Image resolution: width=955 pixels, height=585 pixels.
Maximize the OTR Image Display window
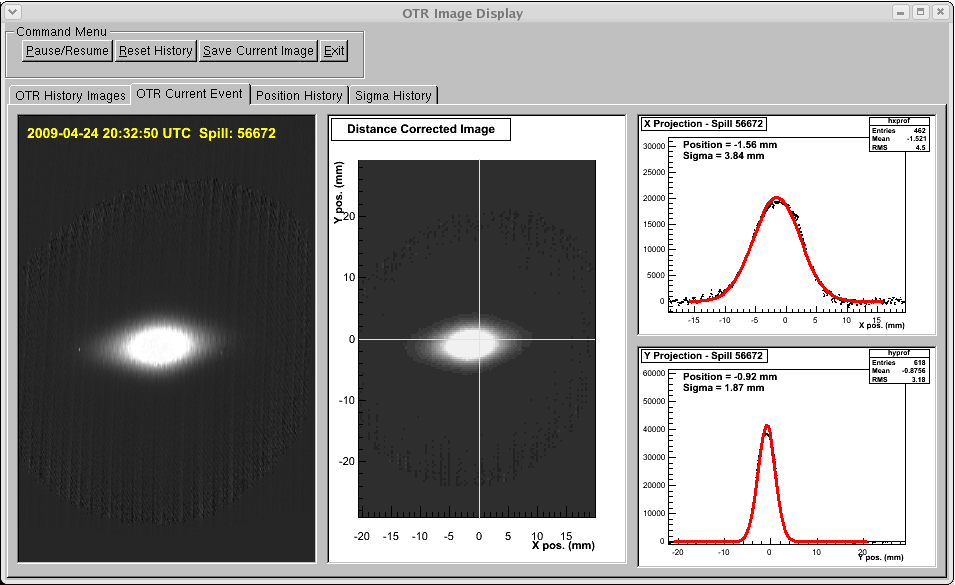click(920, 13)
